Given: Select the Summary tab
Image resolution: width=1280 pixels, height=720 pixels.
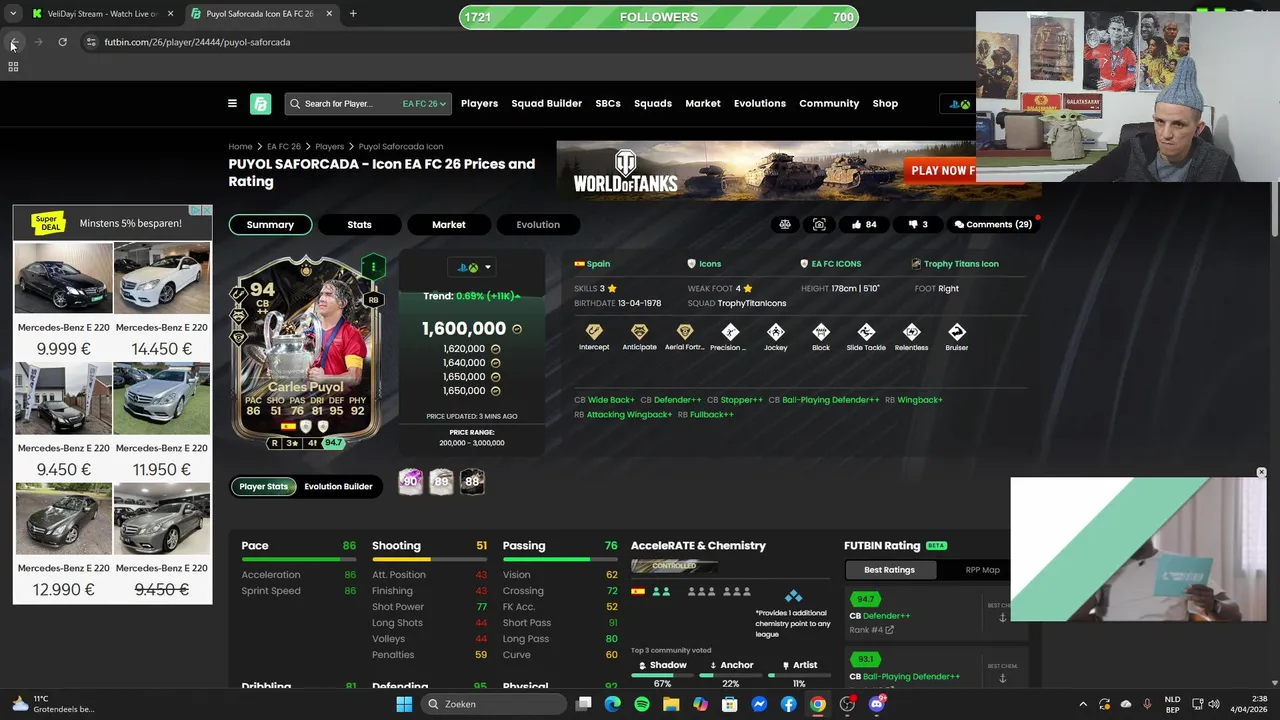Looking at the screenshot, I should 270,224.
